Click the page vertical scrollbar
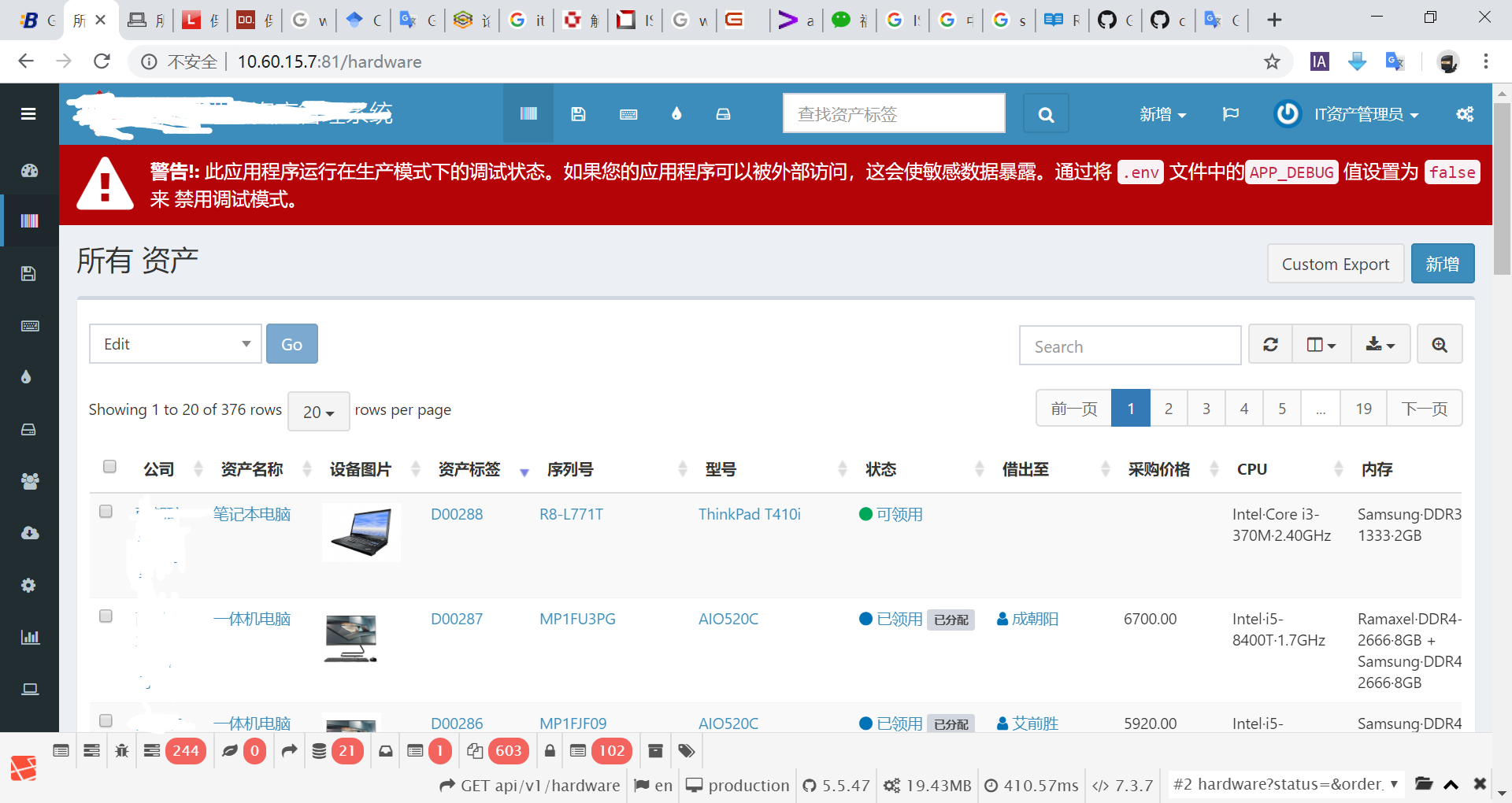Screen dimensions: 1512x803 (1502, 189)
